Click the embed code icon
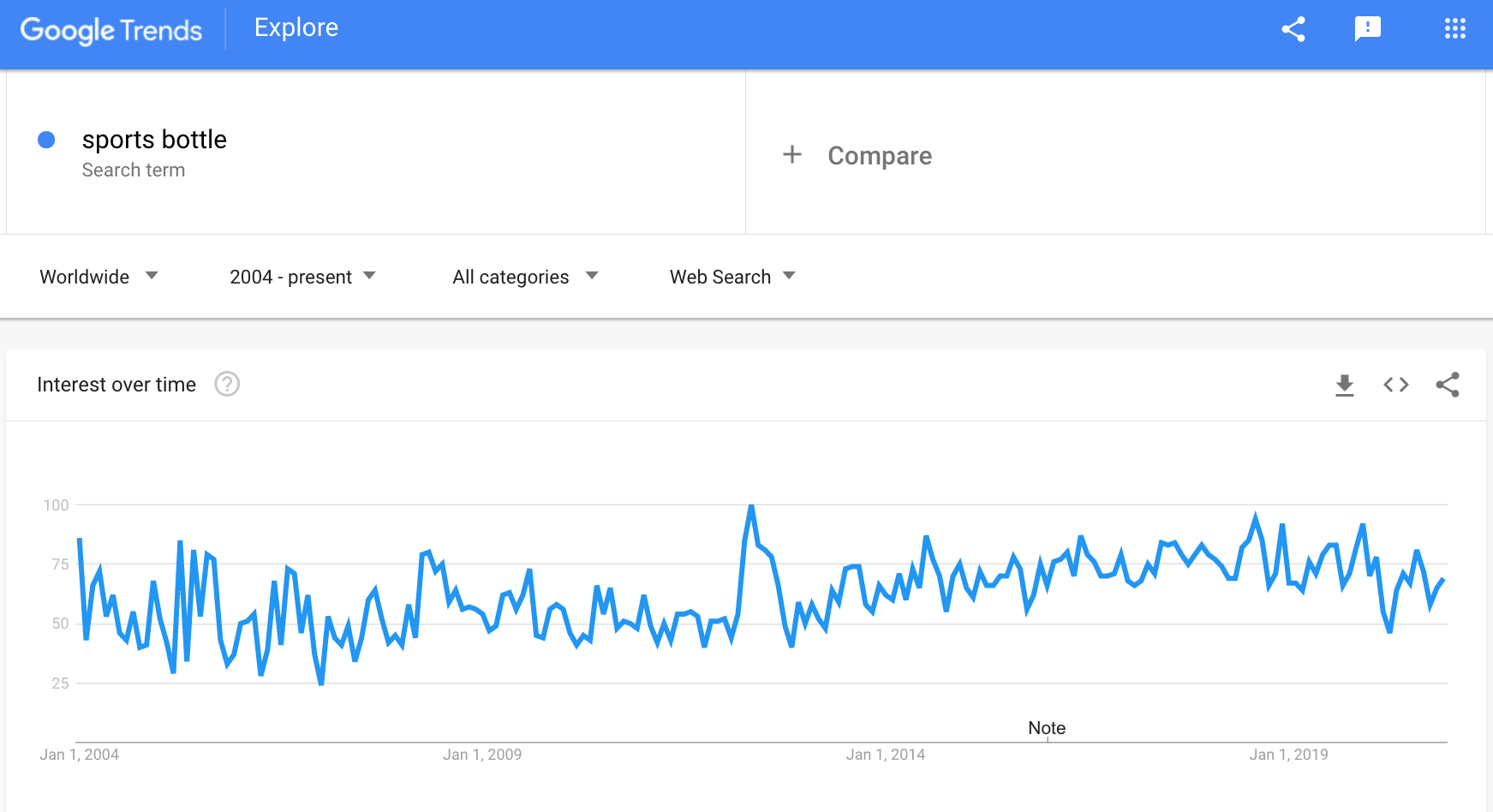 coord(1396,385)
